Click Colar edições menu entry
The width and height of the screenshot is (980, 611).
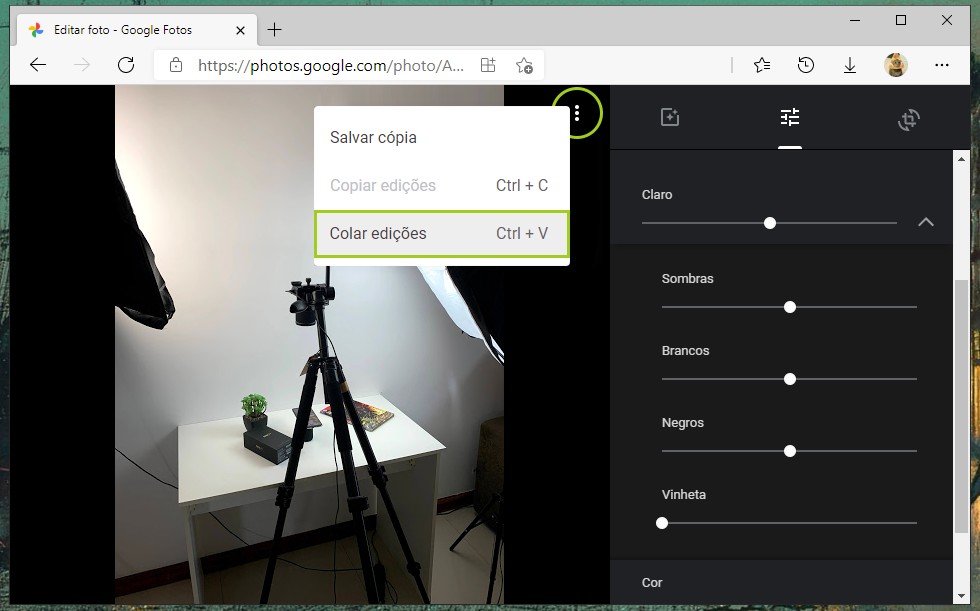[x=442, y=234]
